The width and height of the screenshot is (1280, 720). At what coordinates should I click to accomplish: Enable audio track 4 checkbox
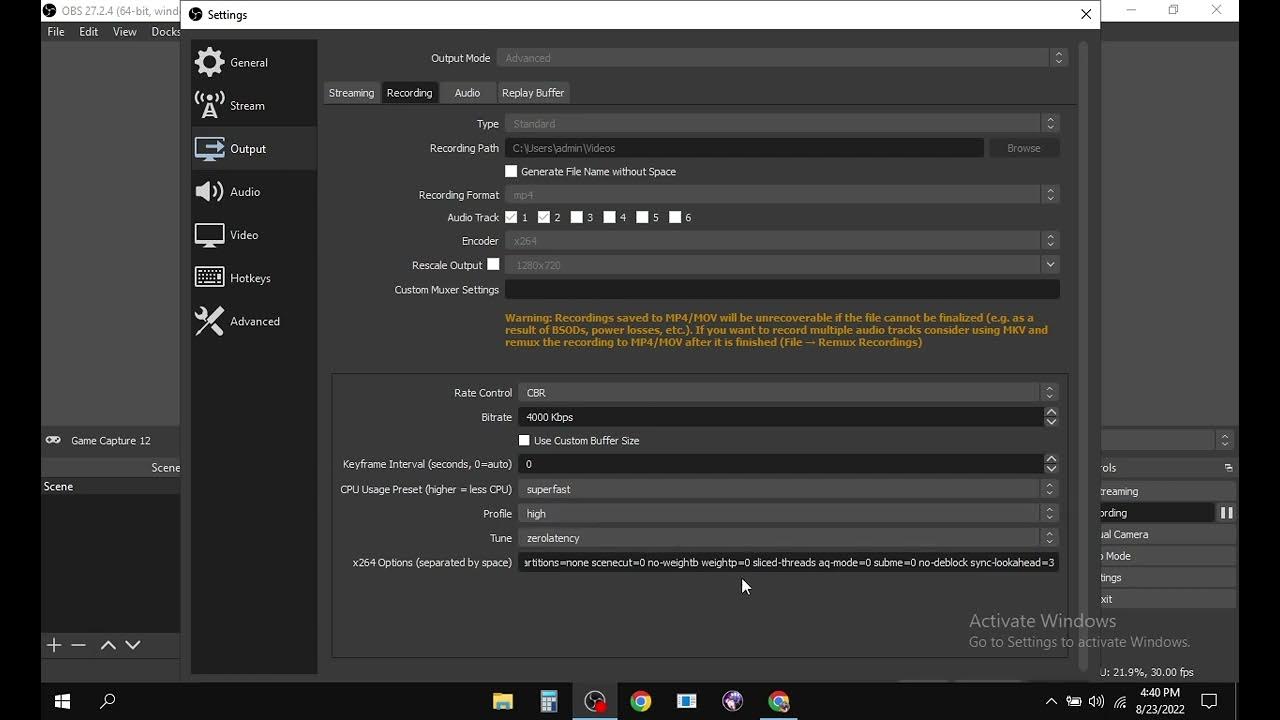point(610,217)
